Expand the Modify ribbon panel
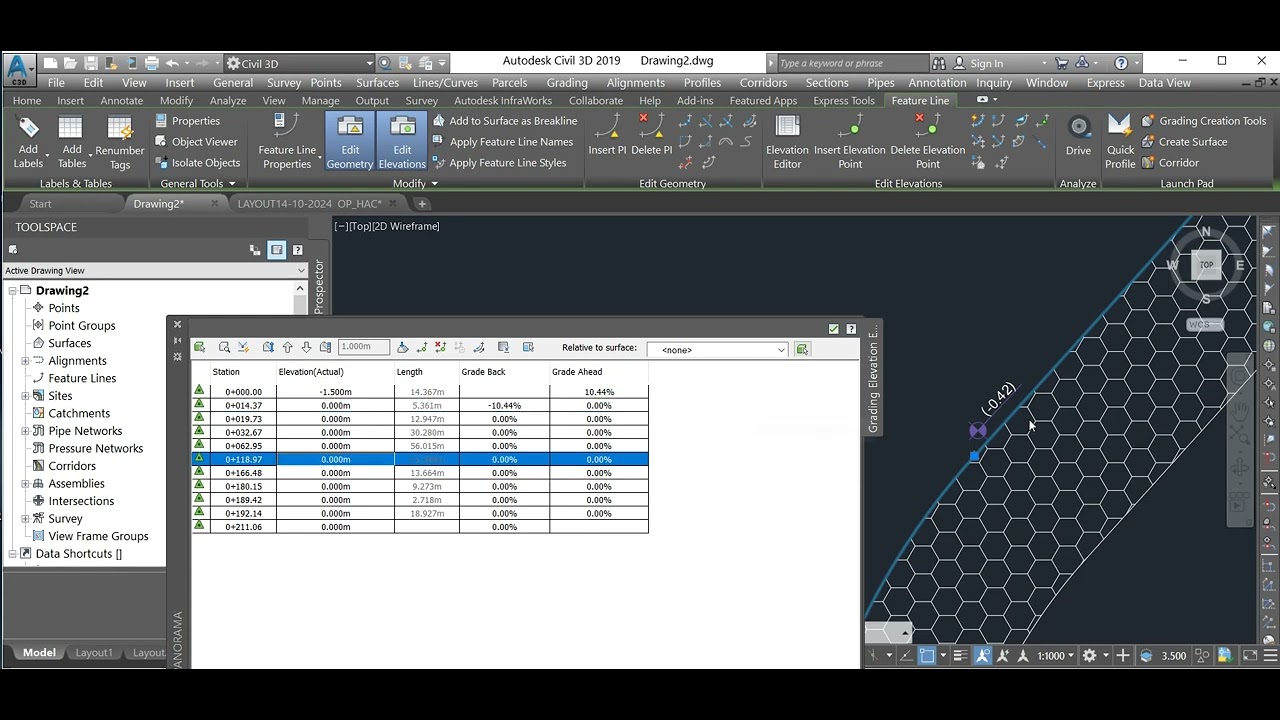Screen dimensions: 1280x720 415,184
